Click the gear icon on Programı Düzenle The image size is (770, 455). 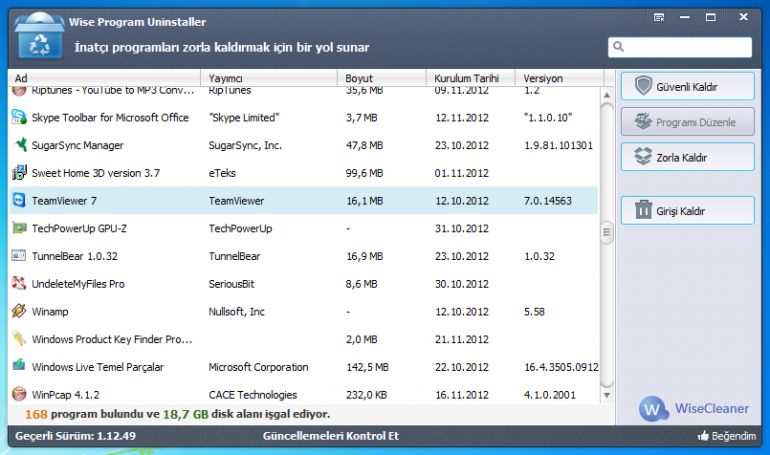(x=643, y=121)
